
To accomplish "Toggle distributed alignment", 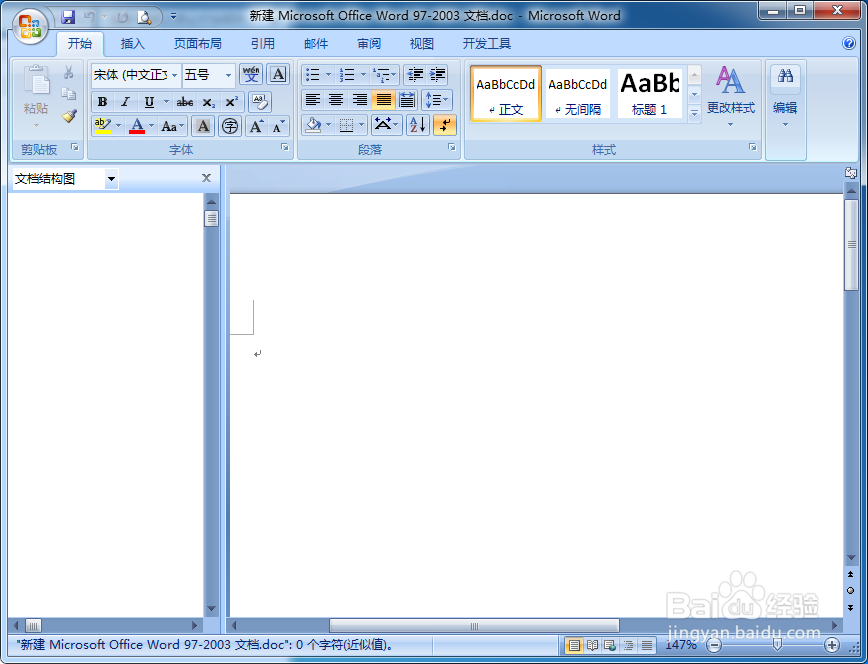I will pos(407,100).
